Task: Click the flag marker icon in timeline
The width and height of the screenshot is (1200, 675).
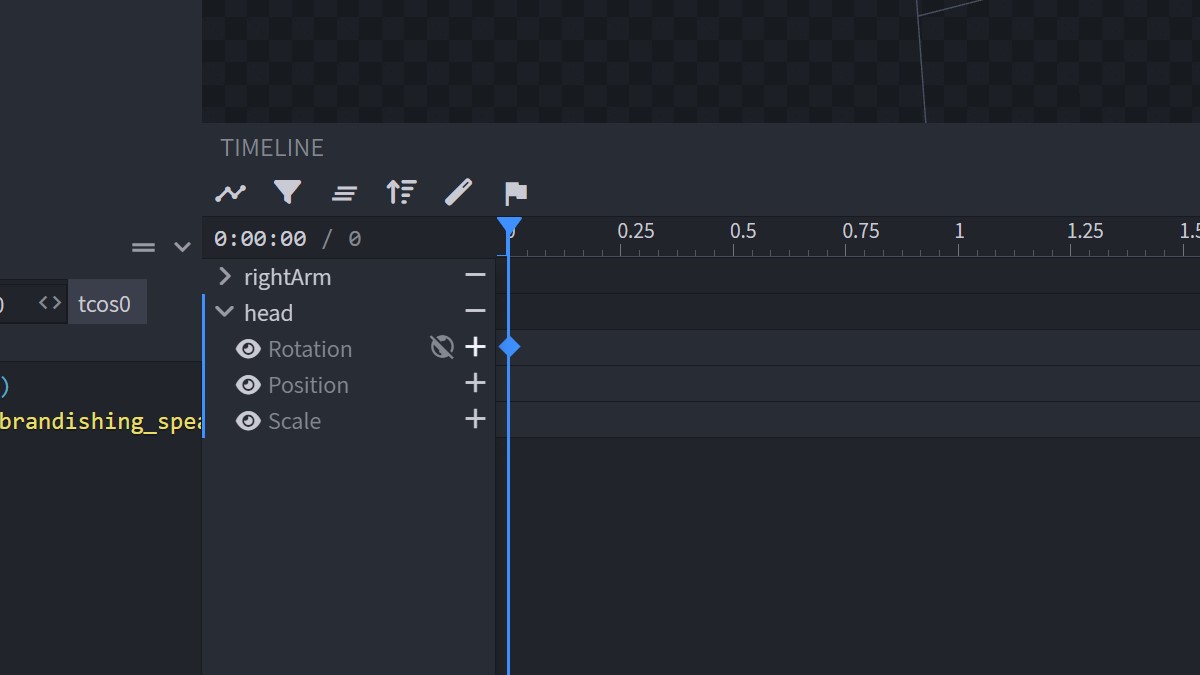Action: (x=515, y=192)
